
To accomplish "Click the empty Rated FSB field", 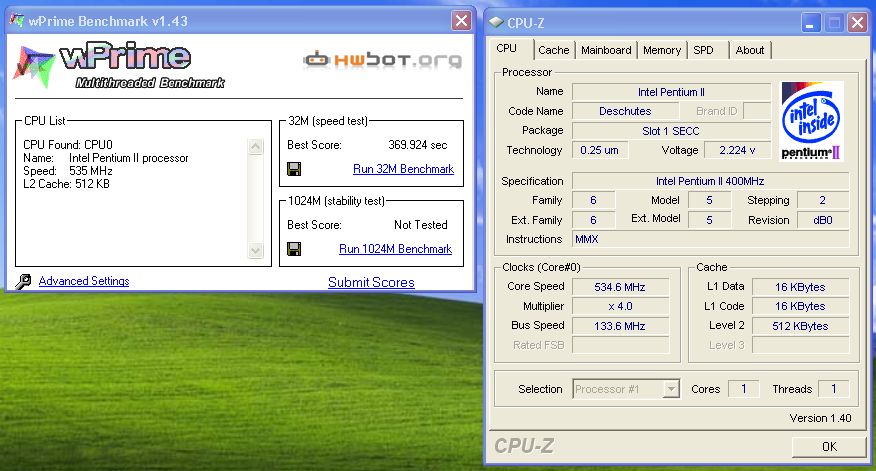I will tap(620, 345).
